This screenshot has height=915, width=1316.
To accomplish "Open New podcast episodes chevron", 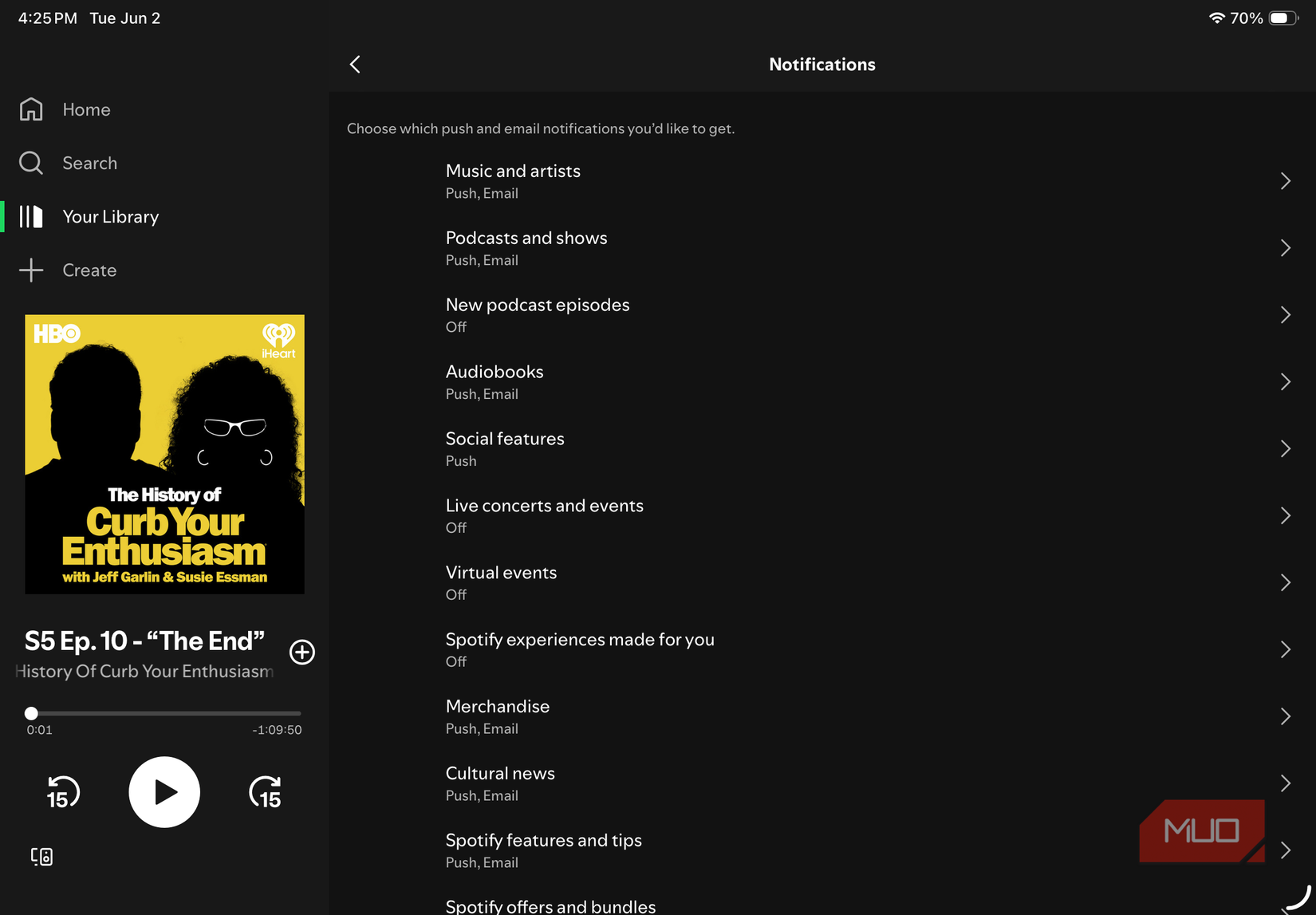I will coord(1286,315).
